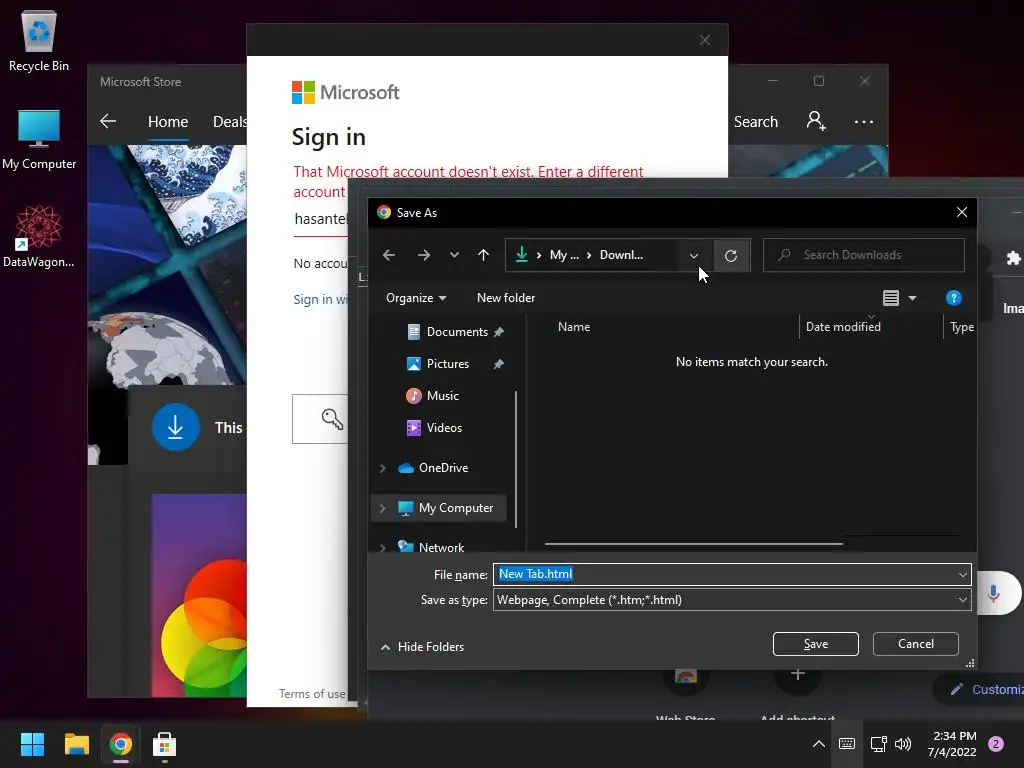Open Save As dialog help
1024x768 pixels.
953,298
